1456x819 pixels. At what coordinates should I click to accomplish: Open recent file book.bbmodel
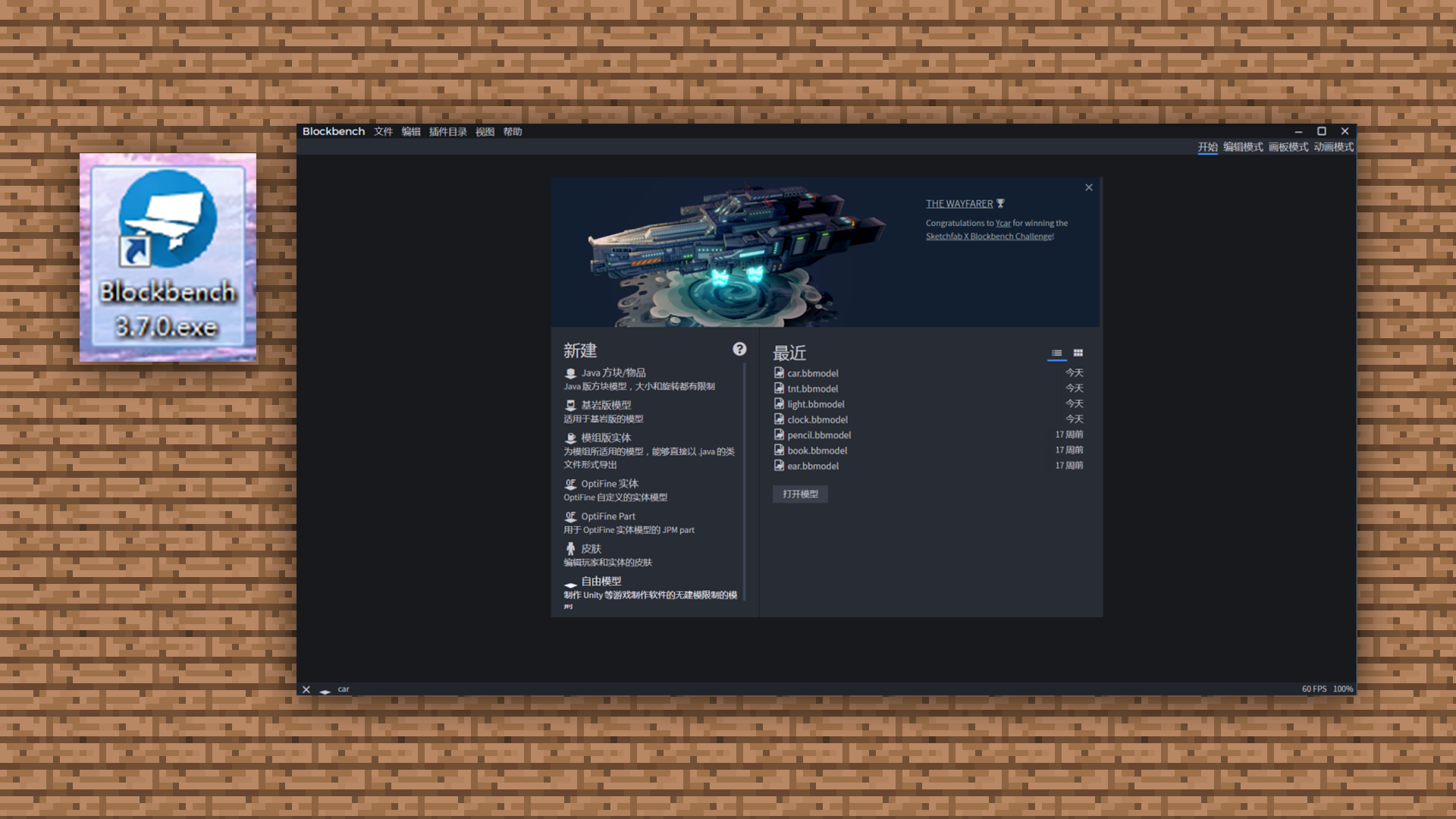pos(928,450)
